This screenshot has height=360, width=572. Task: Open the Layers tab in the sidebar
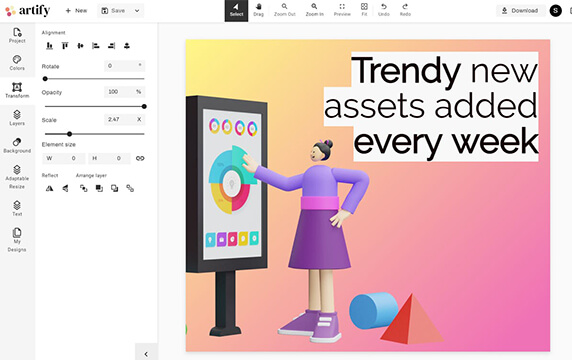[x=17, y=118]
